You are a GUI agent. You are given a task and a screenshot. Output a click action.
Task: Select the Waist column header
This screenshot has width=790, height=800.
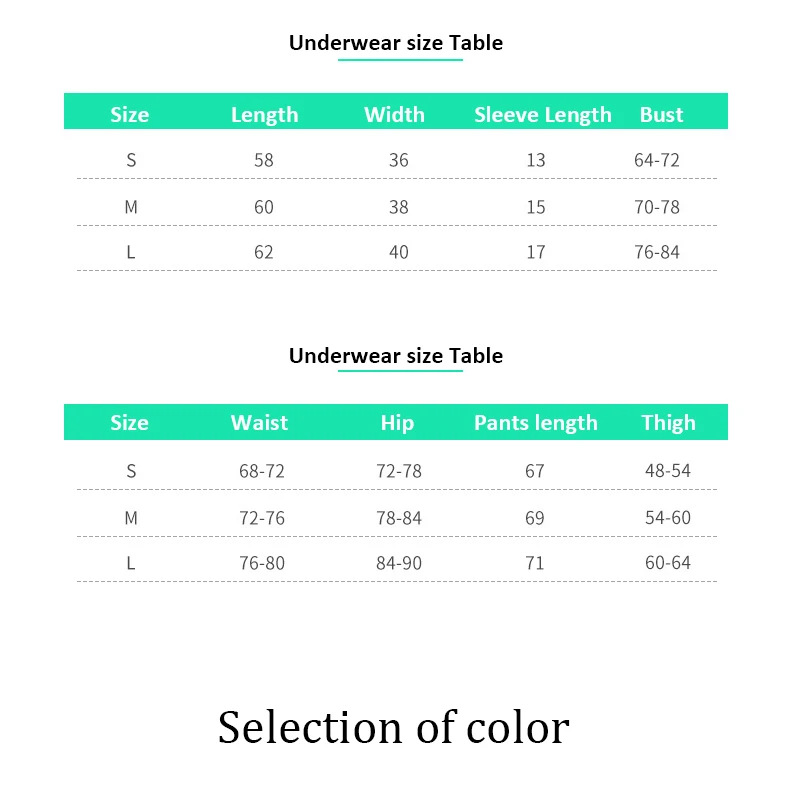click(x=259, y=422)
